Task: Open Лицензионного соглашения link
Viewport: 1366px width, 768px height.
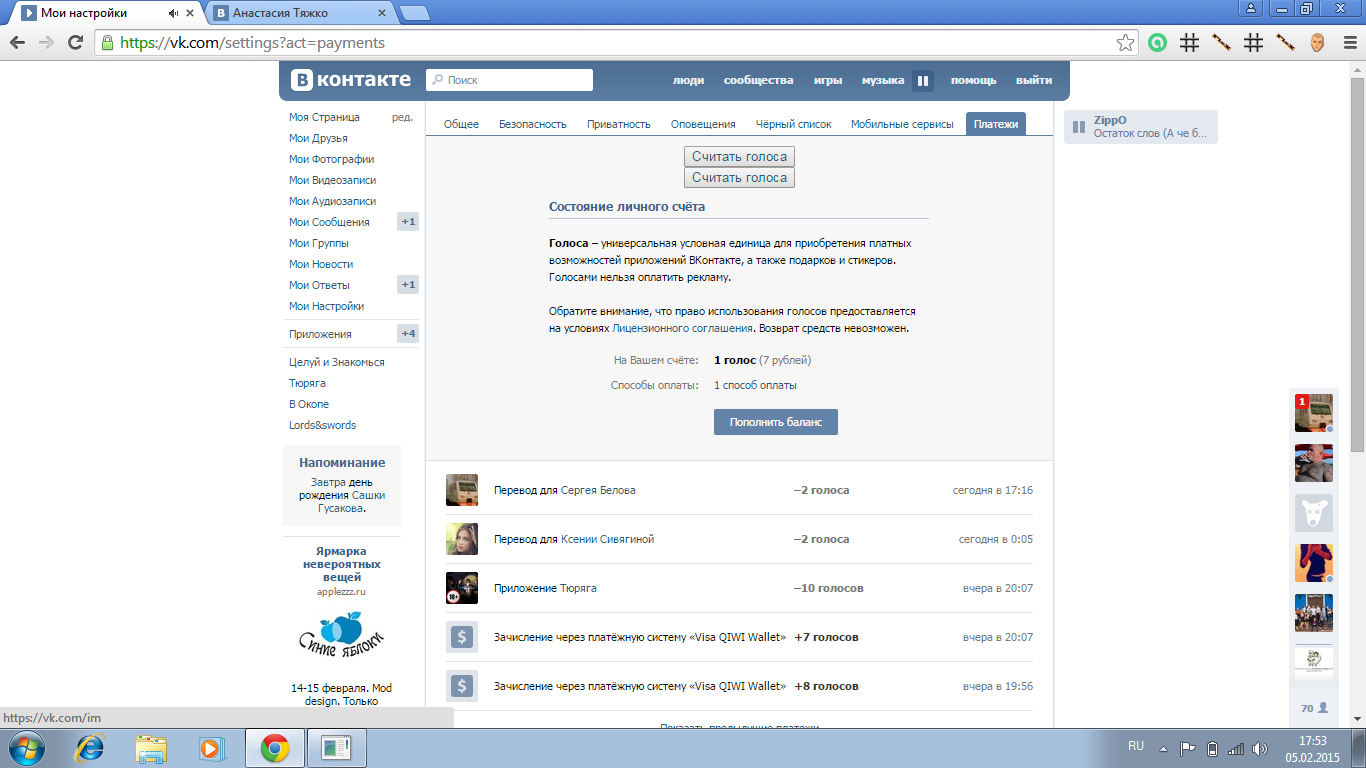Action: pyautogui.click(x=682, y=328)
